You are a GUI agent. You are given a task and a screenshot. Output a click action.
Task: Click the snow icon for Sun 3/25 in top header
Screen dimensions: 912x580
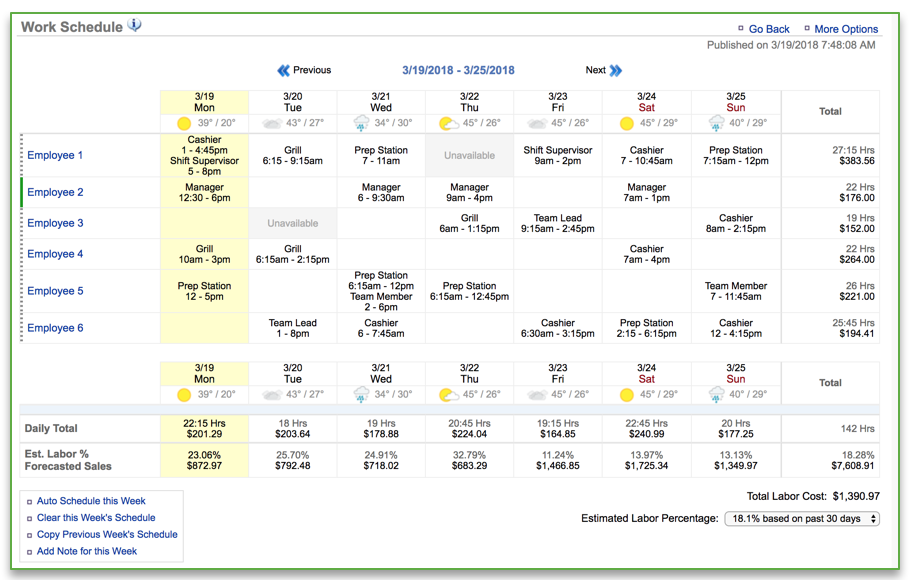(x=717, y=123)
